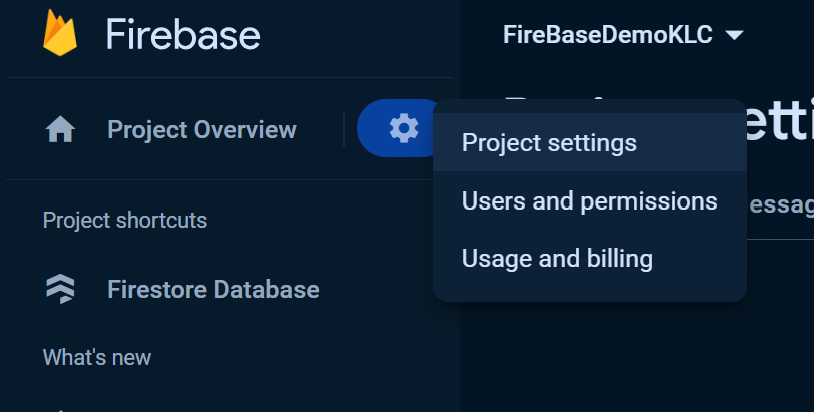The height and width of the screenshot is (412, 814).
Task: Switch to the partially hidden Messaging tab
Action: coord(780,205)
